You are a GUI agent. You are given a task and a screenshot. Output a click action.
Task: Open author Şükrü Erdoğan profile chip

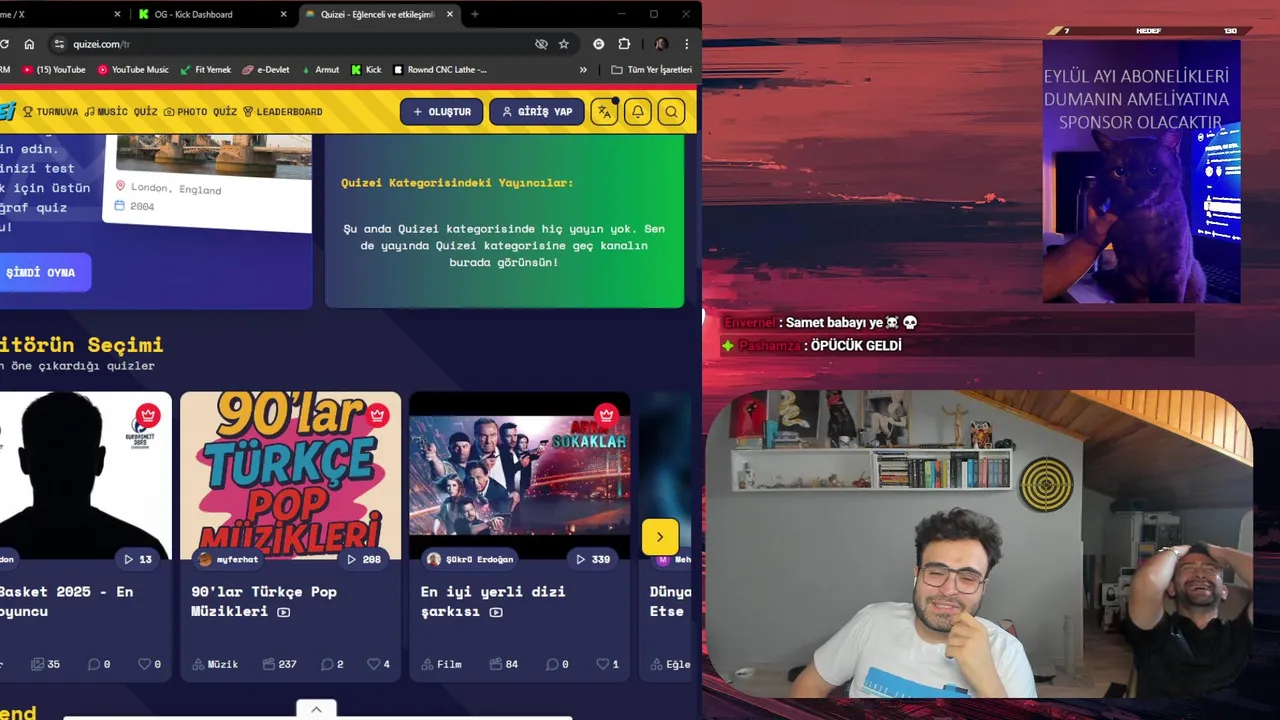tap(470, 559)
